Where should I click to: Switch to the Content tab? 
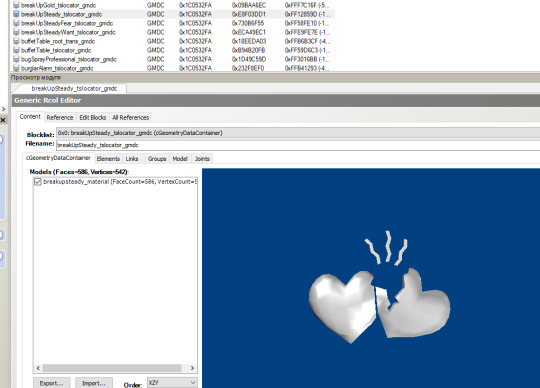click(x=30, y=117)
